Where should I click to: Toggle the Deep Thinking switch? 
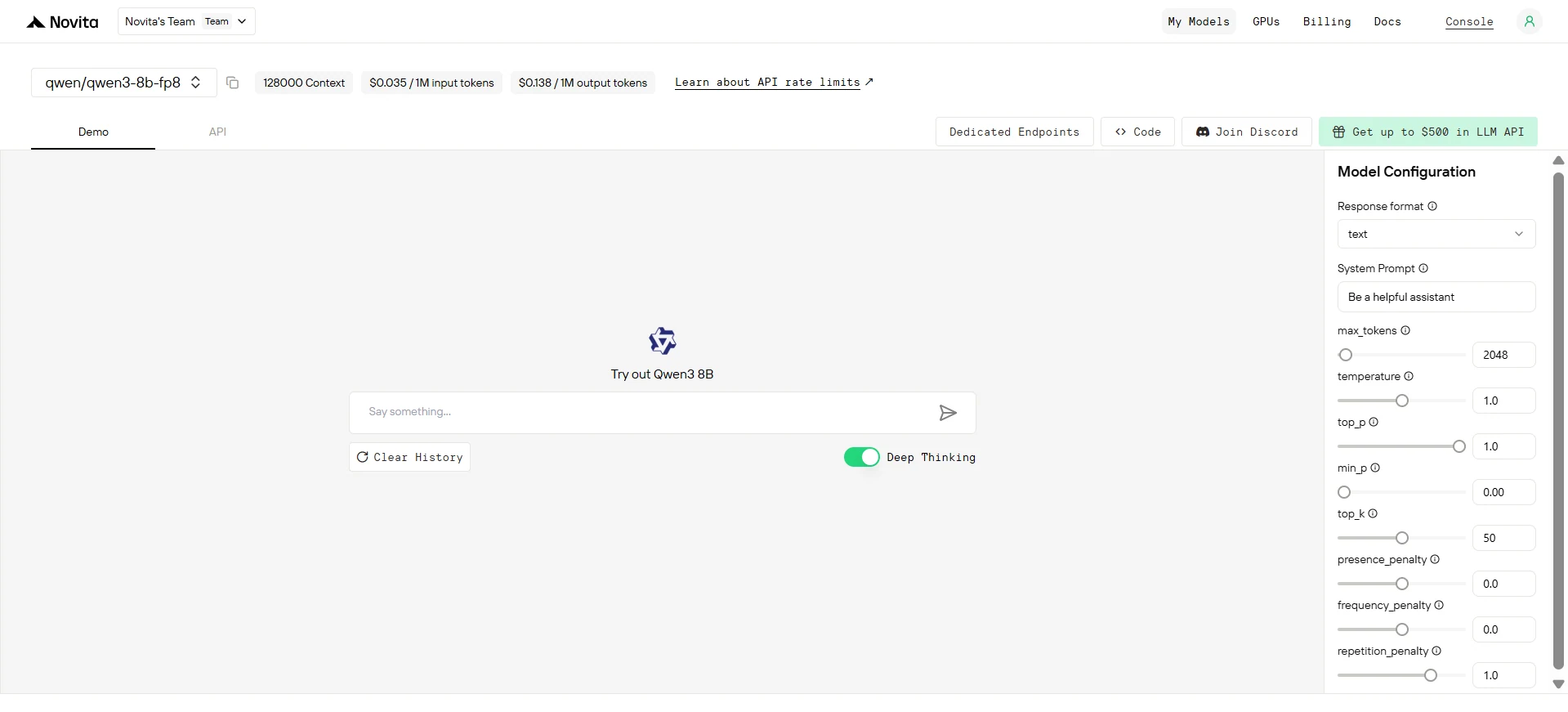point(862,457)
